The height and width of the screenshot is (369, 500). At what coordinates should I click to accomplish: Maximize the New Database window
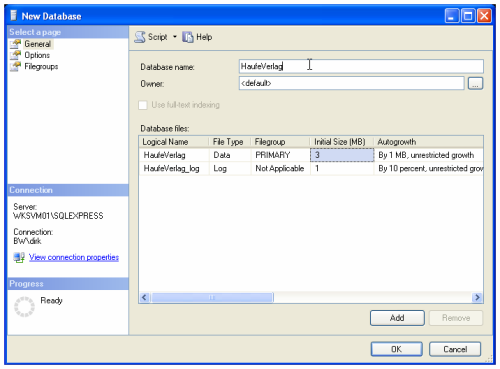point(468,16)
